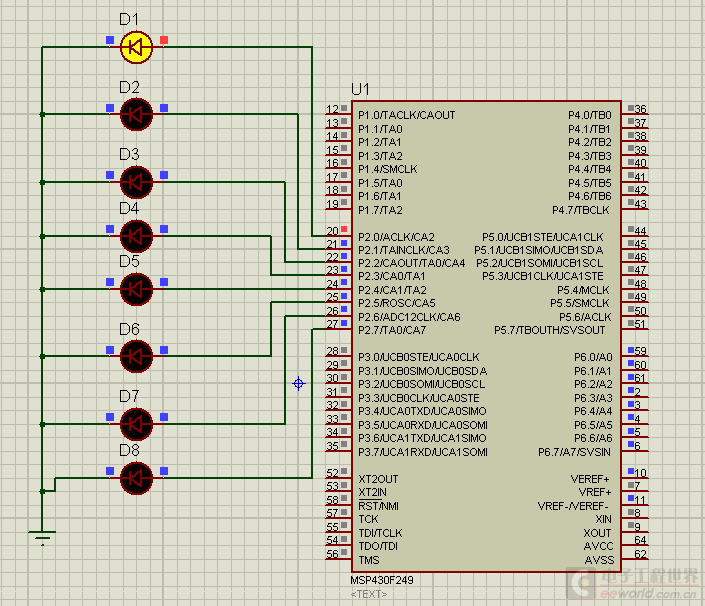The width and height of the screenshot is (705, 606).
Task: Click pin number 56 on chip U1
Action: coord(332,553)
